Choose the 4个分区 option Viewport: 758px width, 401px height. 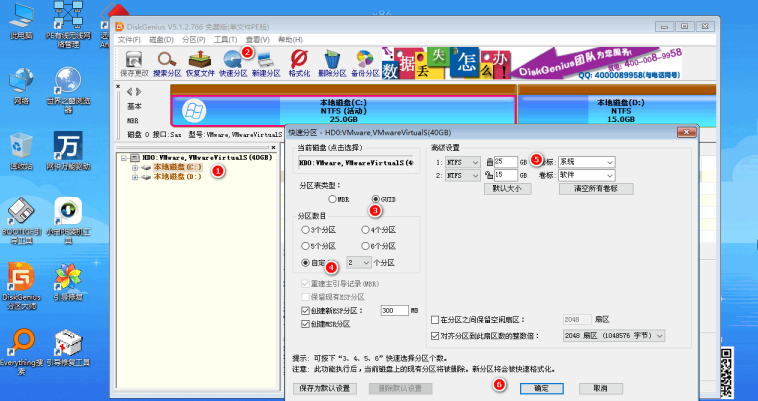pos(379,230)
